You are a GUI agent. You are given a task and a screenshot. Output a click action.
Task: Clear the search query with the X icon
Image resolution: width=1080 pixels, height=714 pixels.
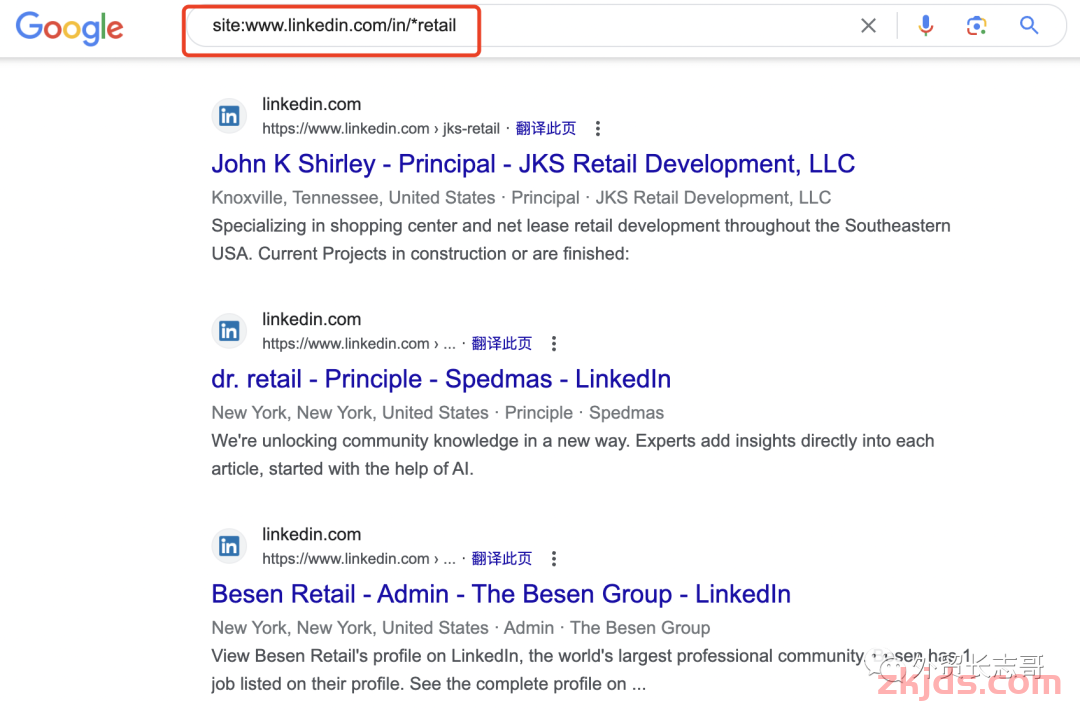[x=869, y=26]
